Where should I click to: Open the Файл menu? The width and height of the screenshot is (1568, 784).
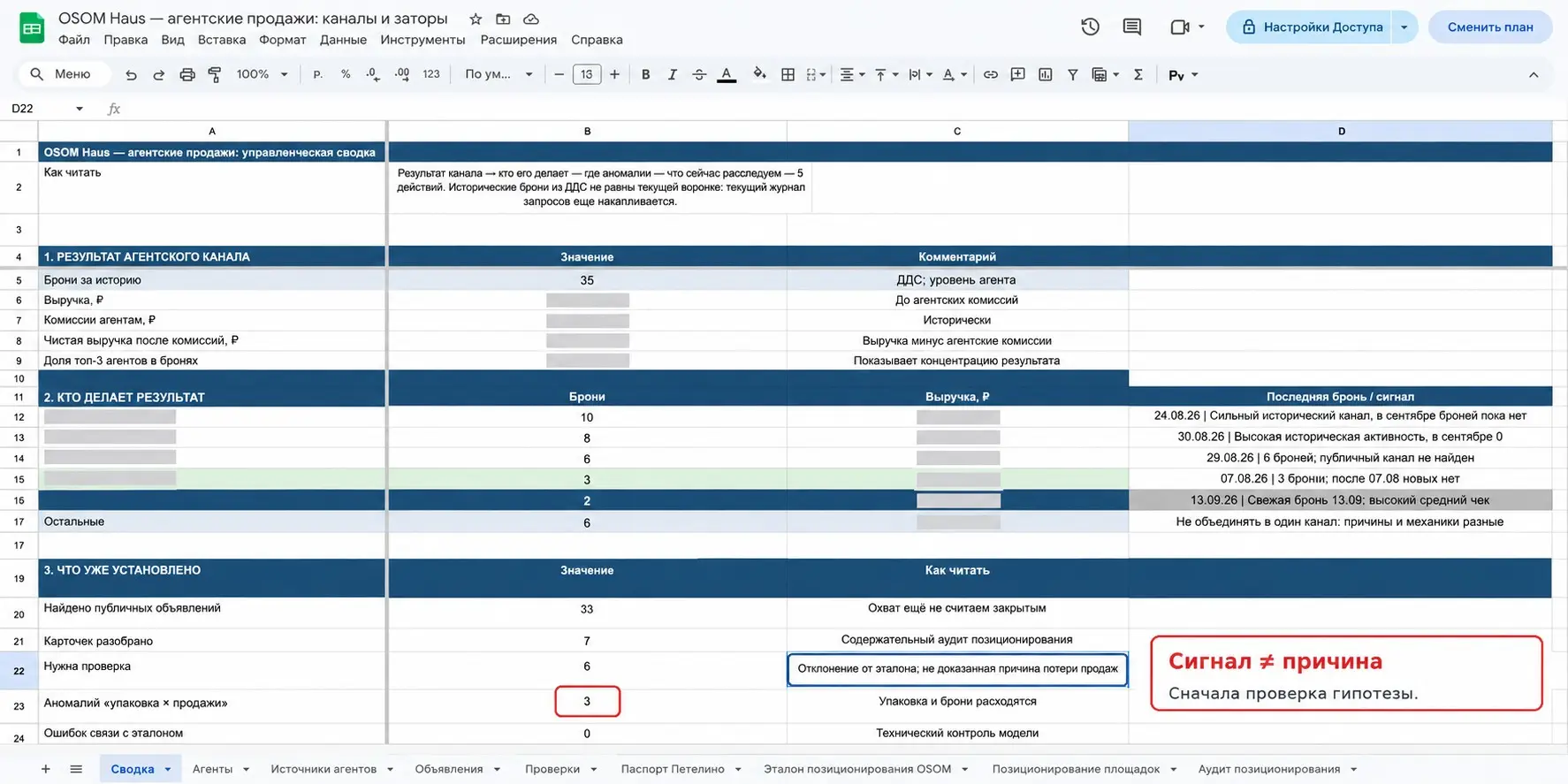(x=74, y=40)
